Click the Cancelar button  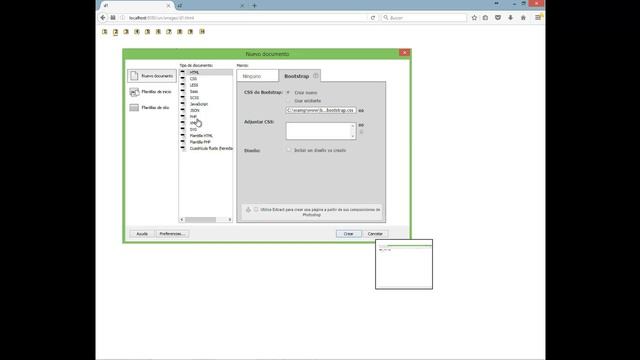pyautogui.click(x=375, y=234)
